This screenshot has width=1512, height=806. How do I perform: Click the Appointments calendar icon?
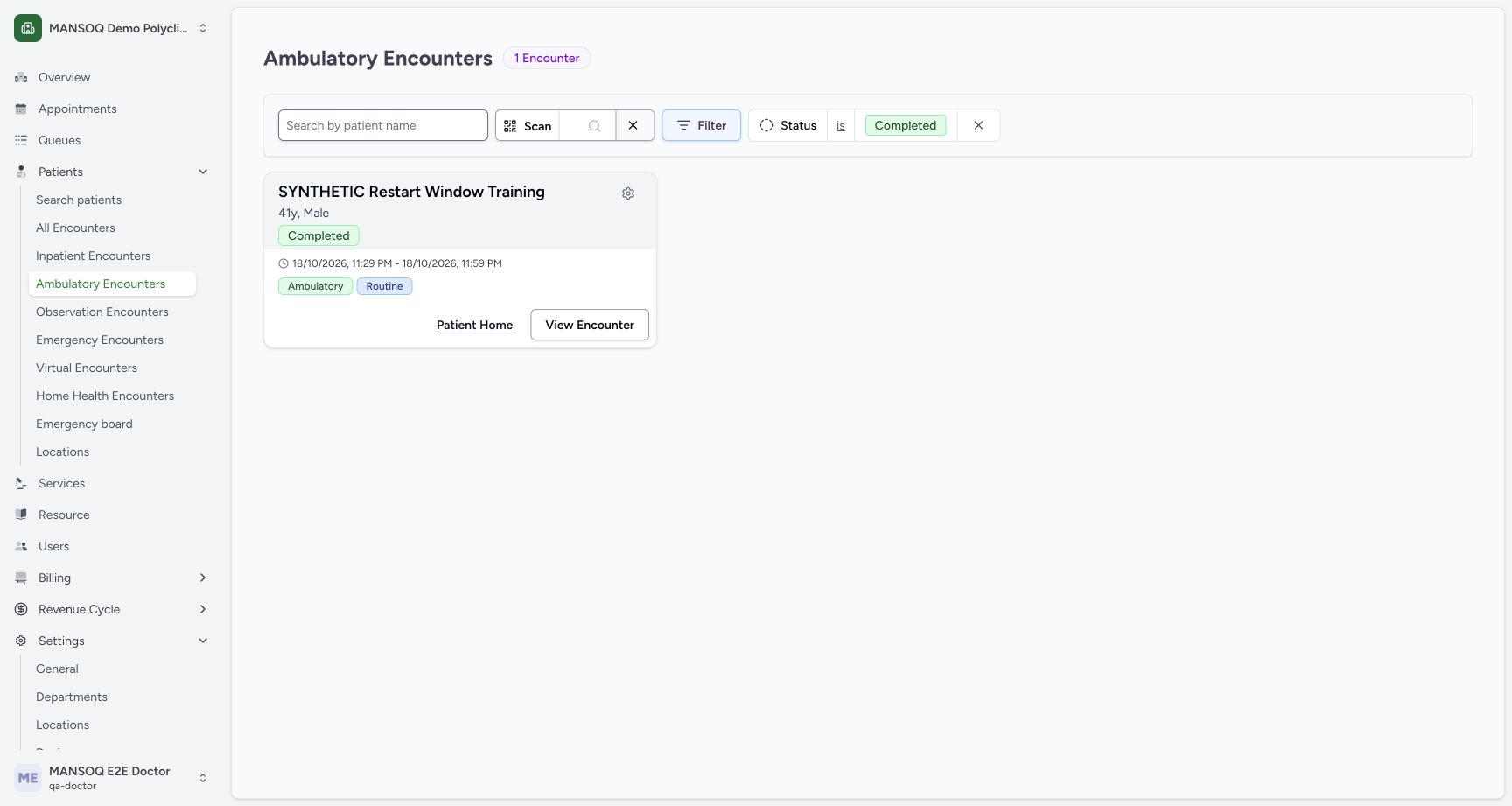(21, 109)
